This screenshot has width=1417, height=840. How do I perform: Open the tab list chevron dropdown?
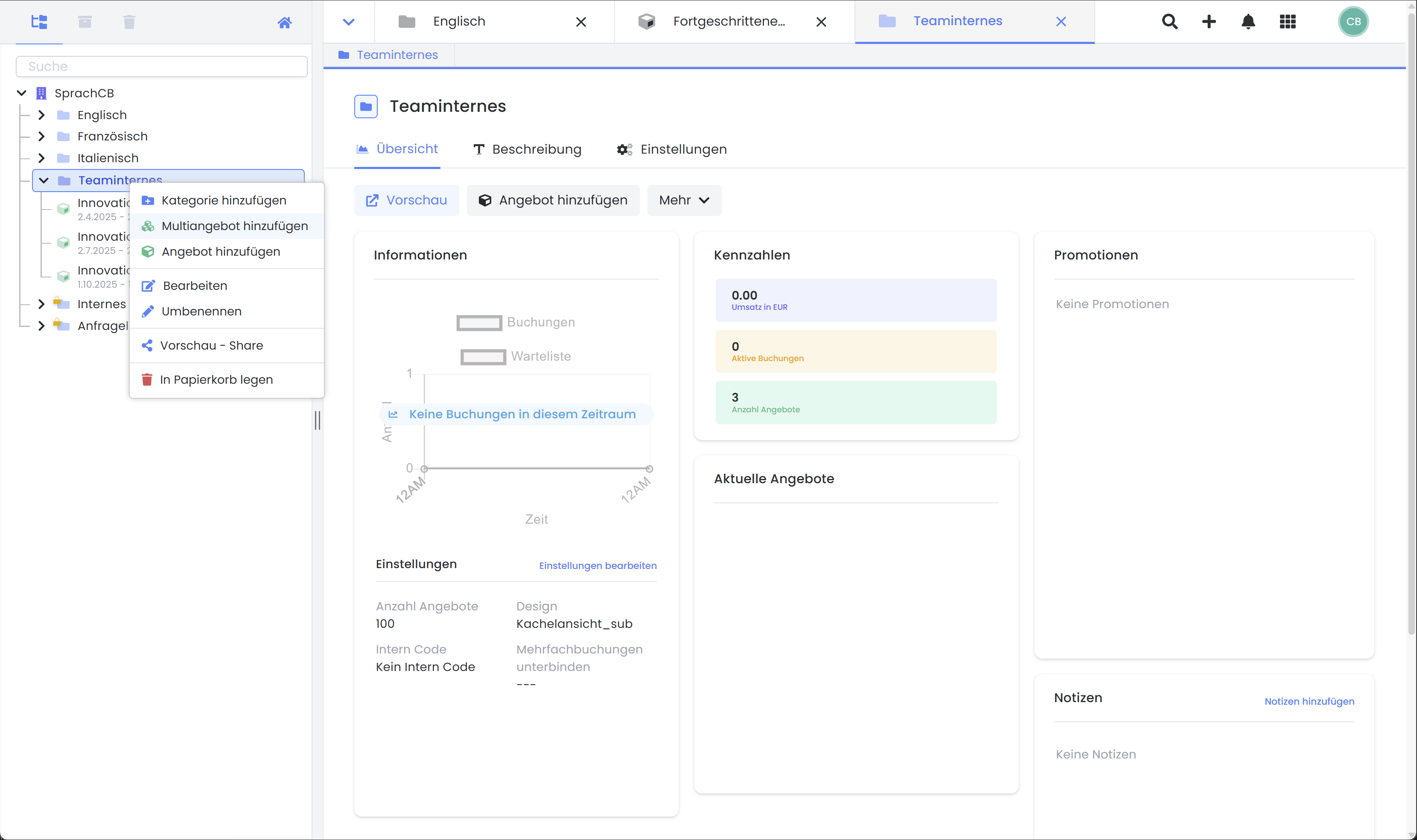coord(349,22)
